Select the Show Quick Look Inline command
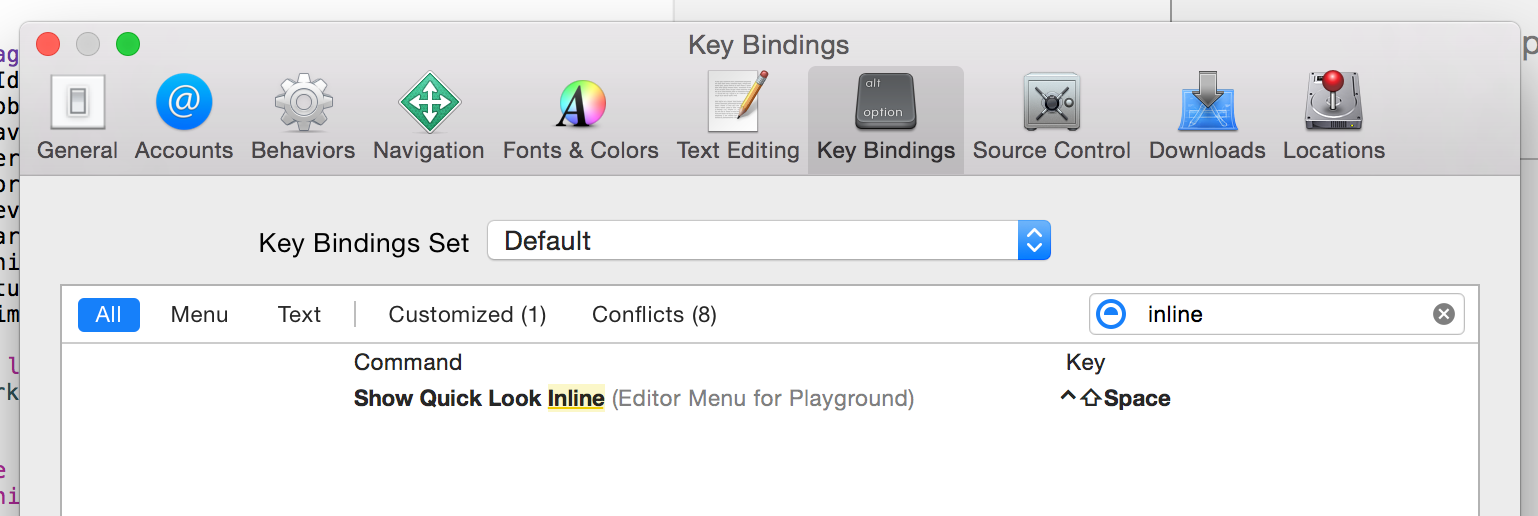This screenshot has height=516, width=1538. point(478,398)
